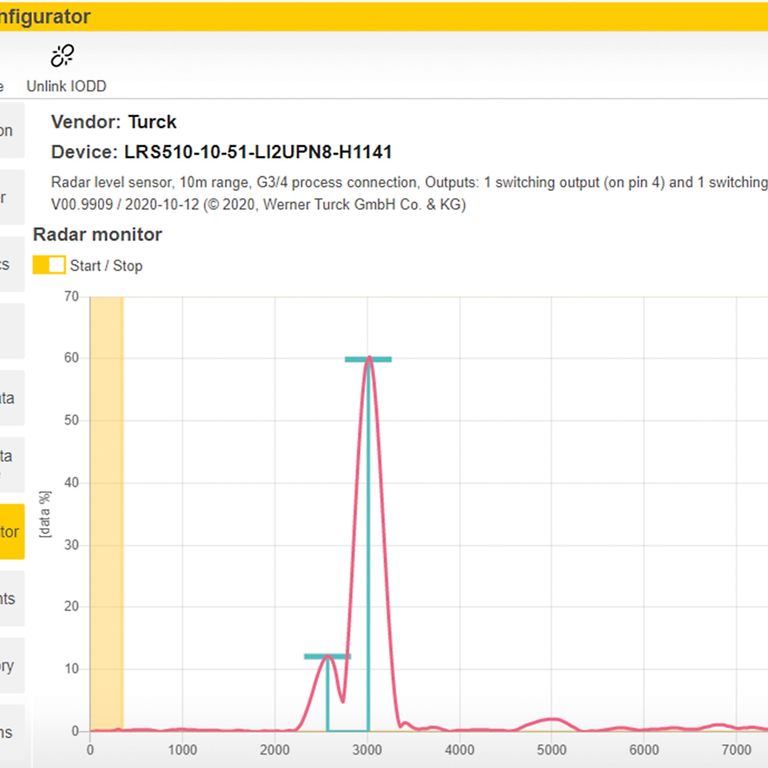Click the Unlink IODD chain icon
The height and width of the screenshot is (768, 768).
coord(63,56)
